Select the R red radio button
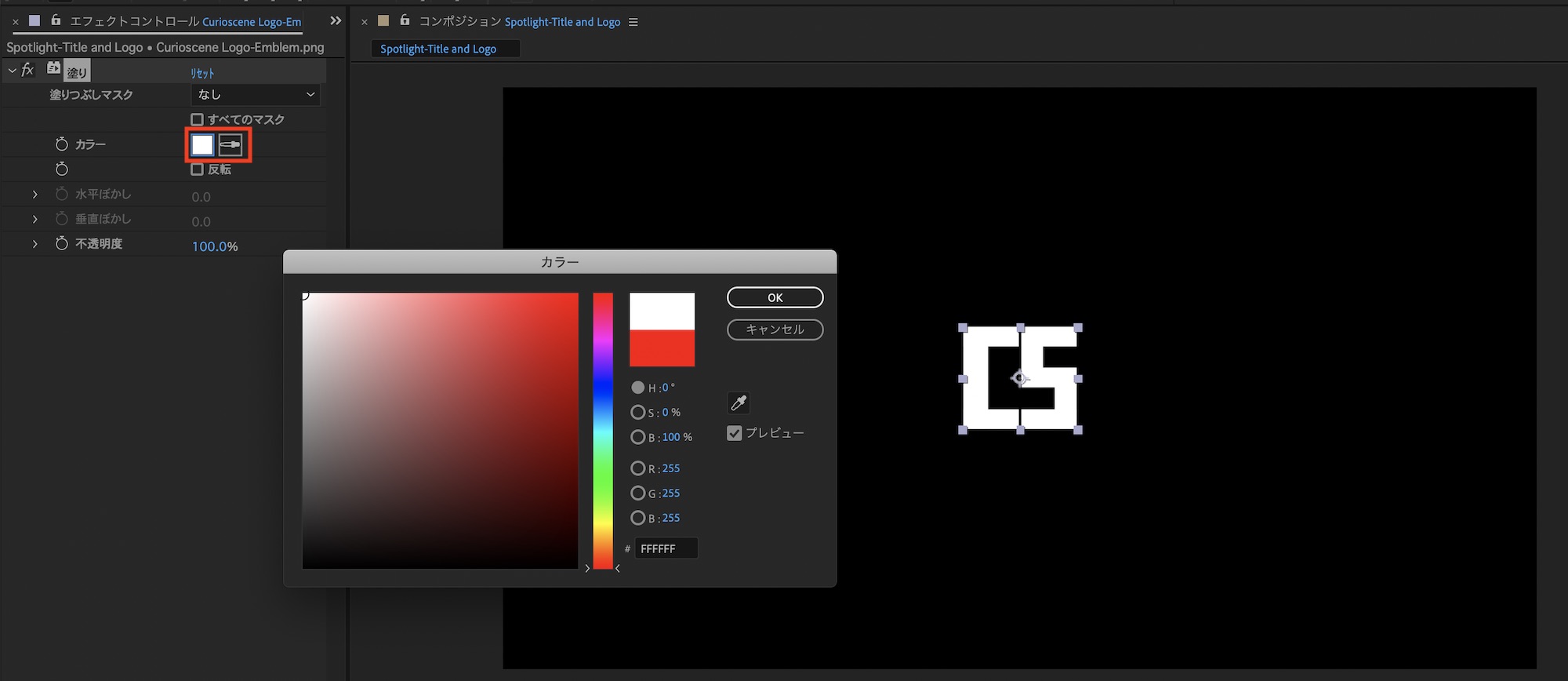Screen dimensions: 1568x681 coord(638,468)
